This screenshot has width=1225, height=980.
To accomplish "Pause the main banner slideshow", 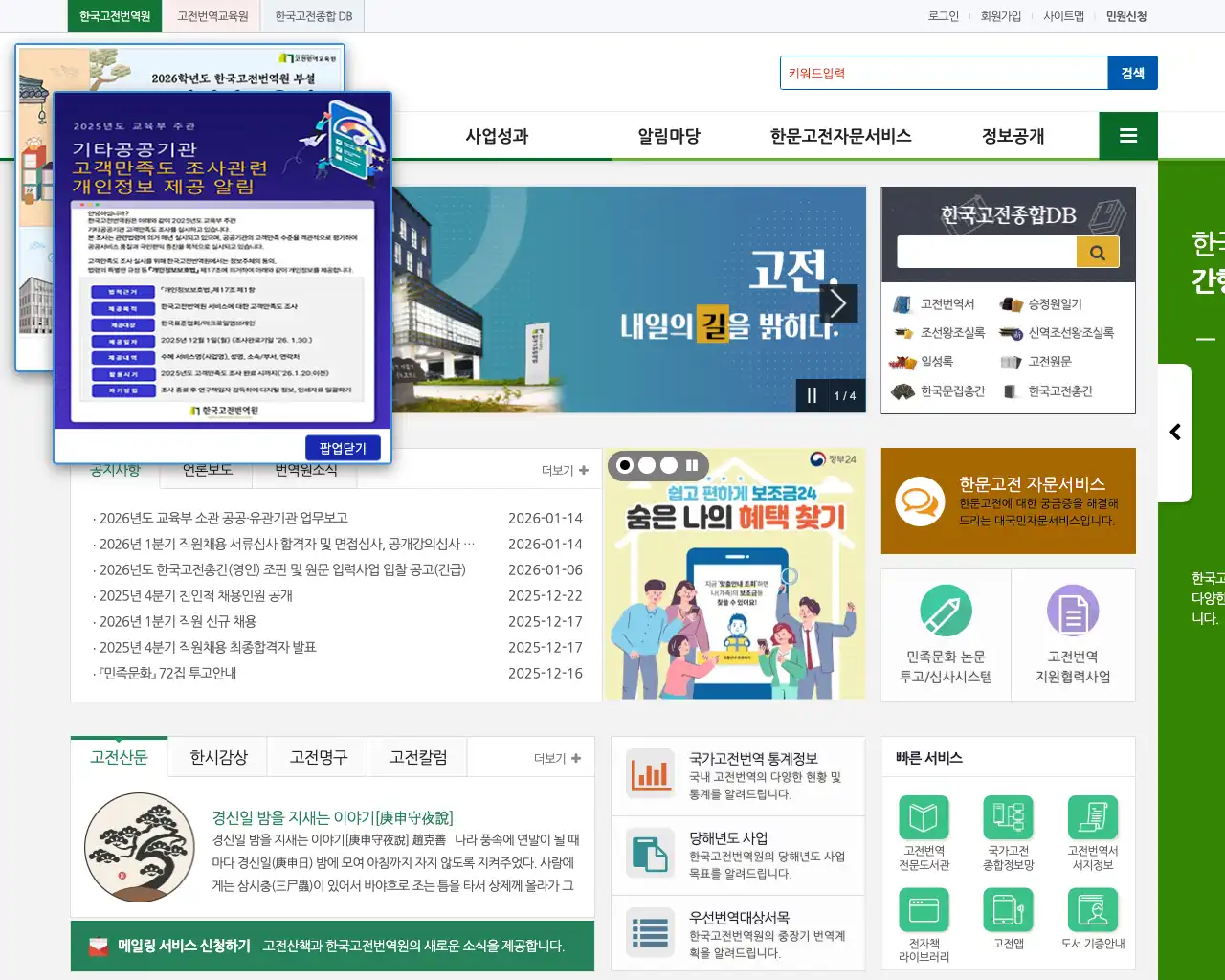I will [811, 395].
